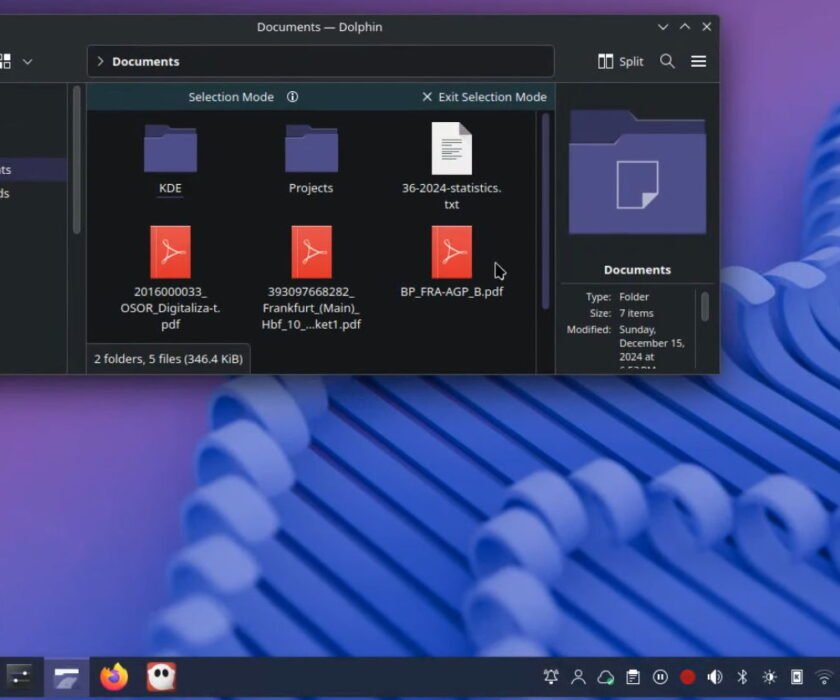The height and width of the screenshot is (700, 840).
Task: Exit Selection Mode
Action: coord(484,97)
